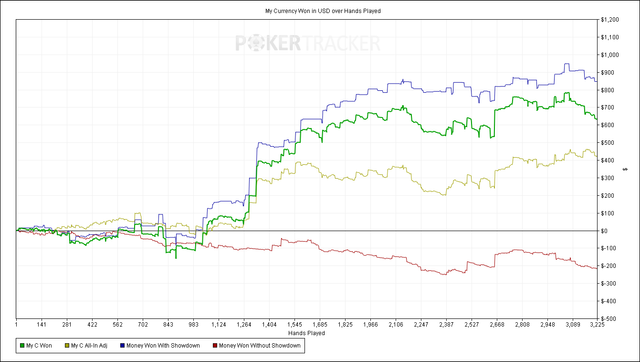Click the 141 hands x-axis tick label
This screenshot has height=362, width=640.
42,325
